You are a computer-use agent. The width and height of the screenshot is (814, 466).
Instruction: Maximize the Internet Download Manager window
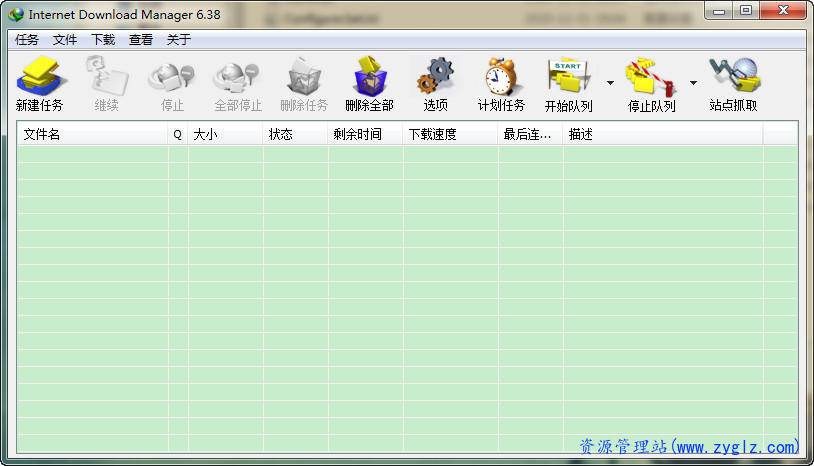pos(745,11)
